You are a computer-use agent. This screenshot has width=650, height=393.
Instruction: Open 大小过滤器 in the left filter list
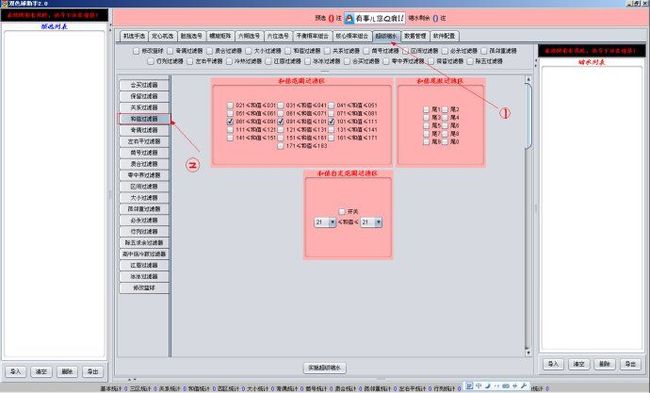coord(144,198)
